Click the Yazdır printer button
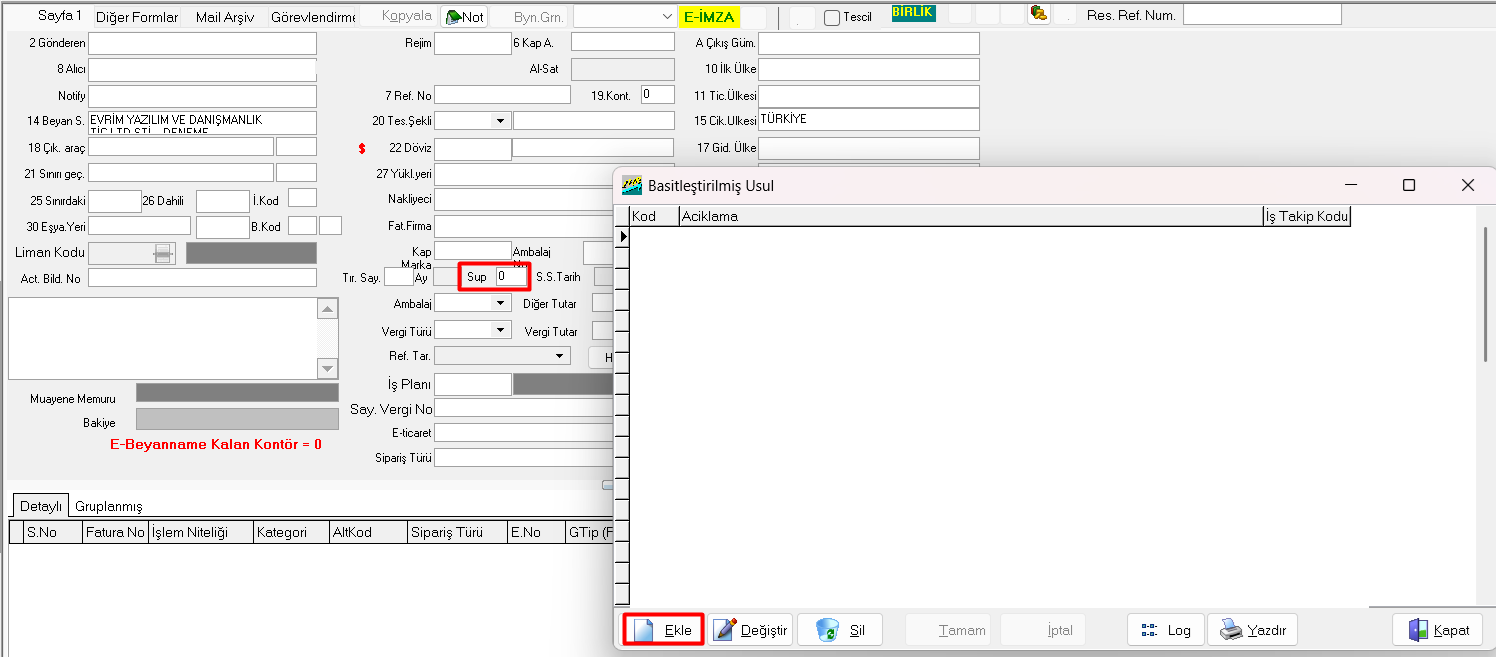Image resolution: width=1496 pixels, height=657 pixels. pyautogui.click(x=1253, y=630)
